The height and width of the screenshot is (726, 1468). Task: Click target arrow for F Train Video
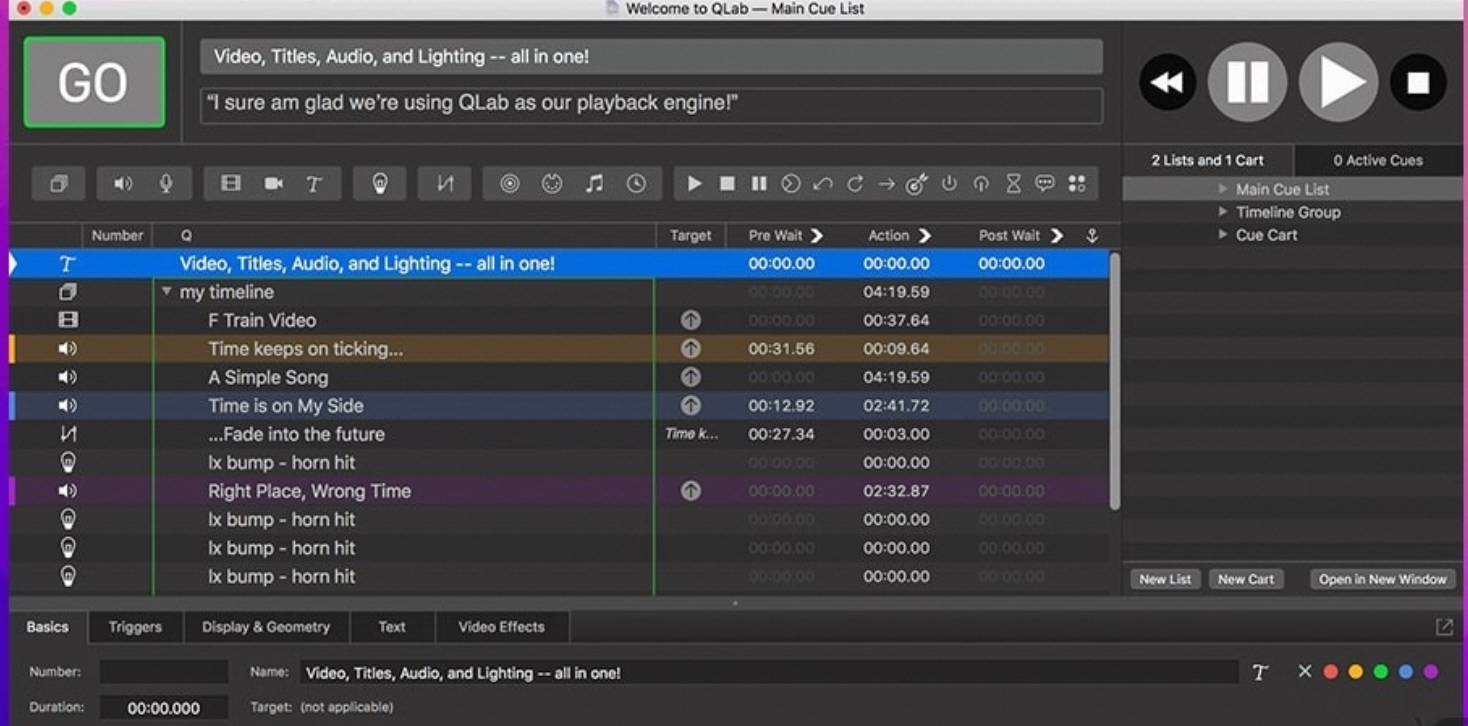click(x=691, y=320)
